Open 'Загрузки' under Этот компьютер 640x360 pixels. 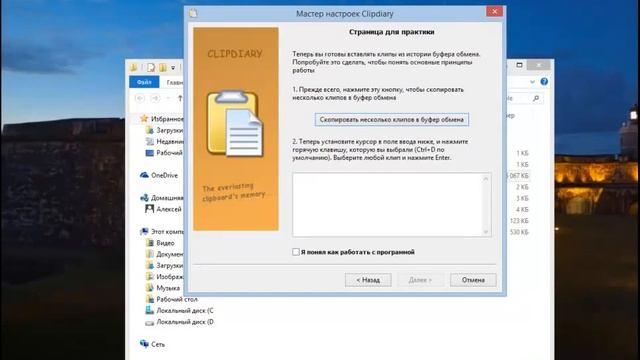click(x=169, y=265)
